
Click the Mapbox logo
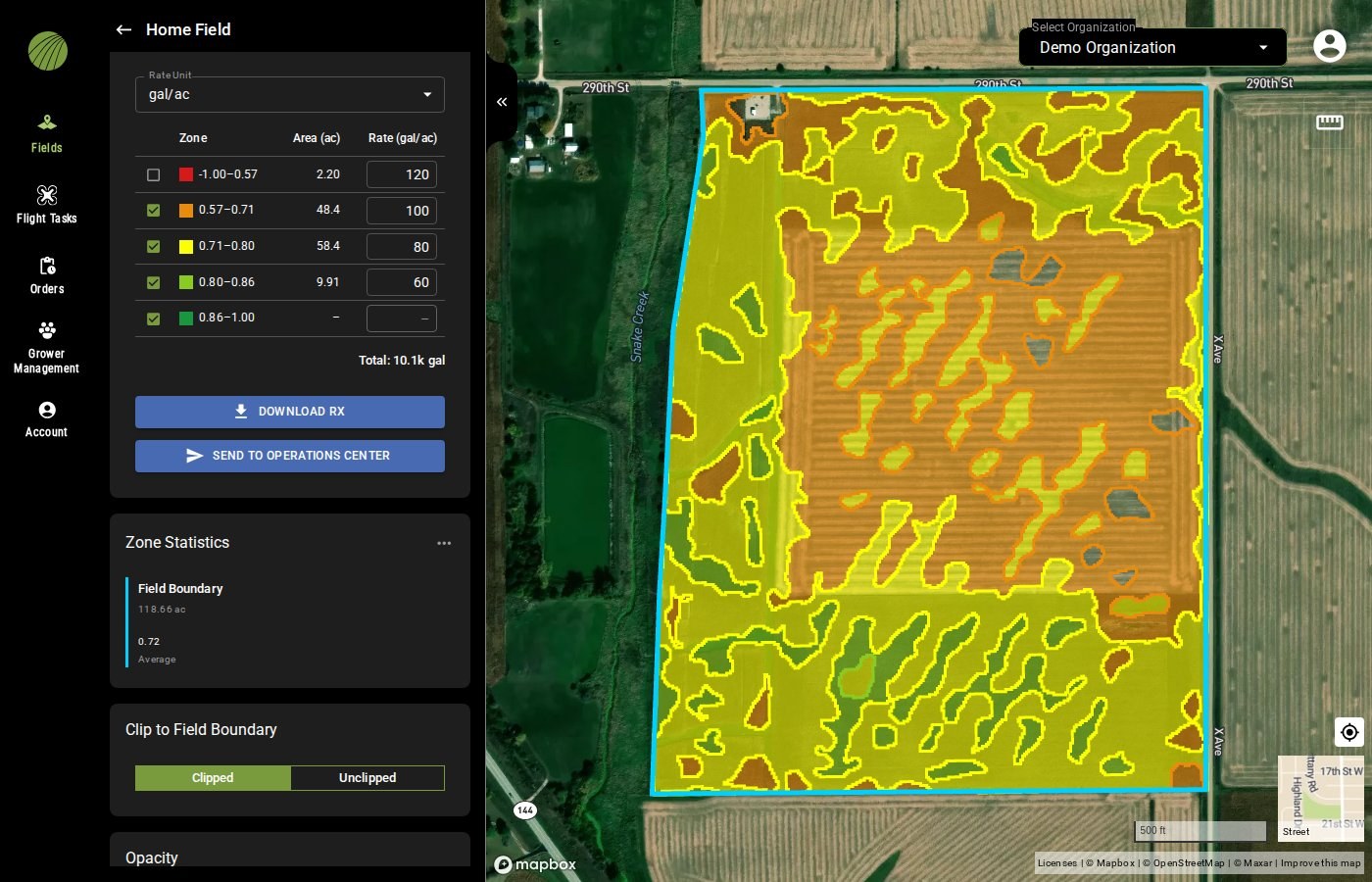[535, 864]
